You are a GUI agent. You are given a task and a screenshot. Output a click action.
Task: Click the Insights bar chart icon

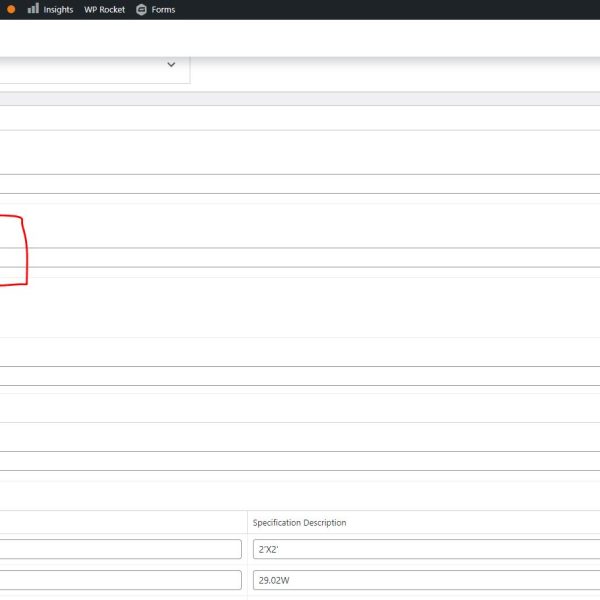point(33,9)
